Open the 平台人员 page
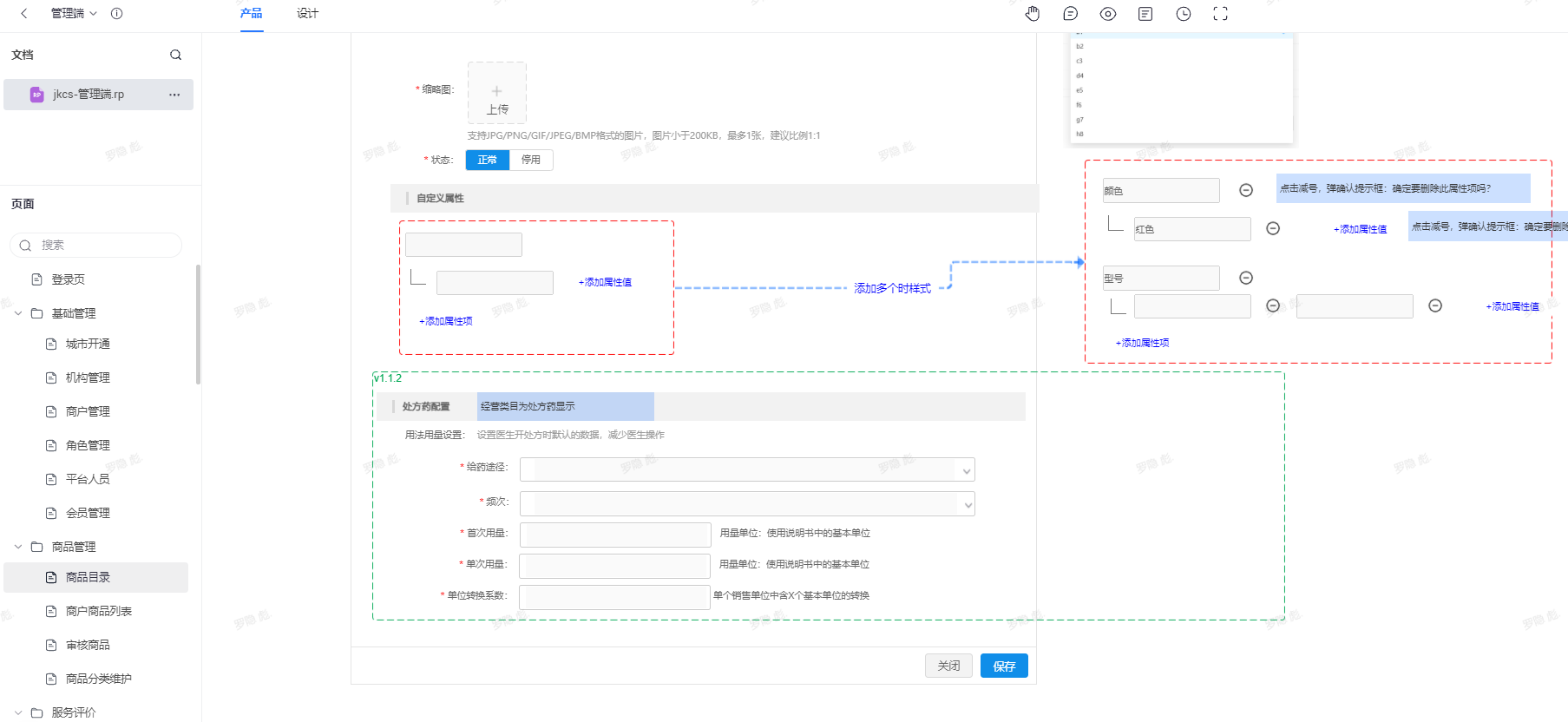 click(88, 479)
